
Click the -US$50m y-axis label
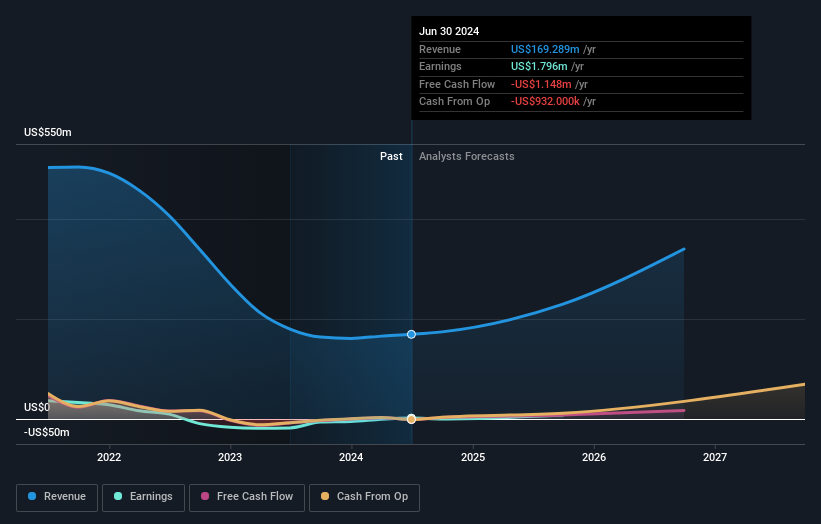(47, 432)
